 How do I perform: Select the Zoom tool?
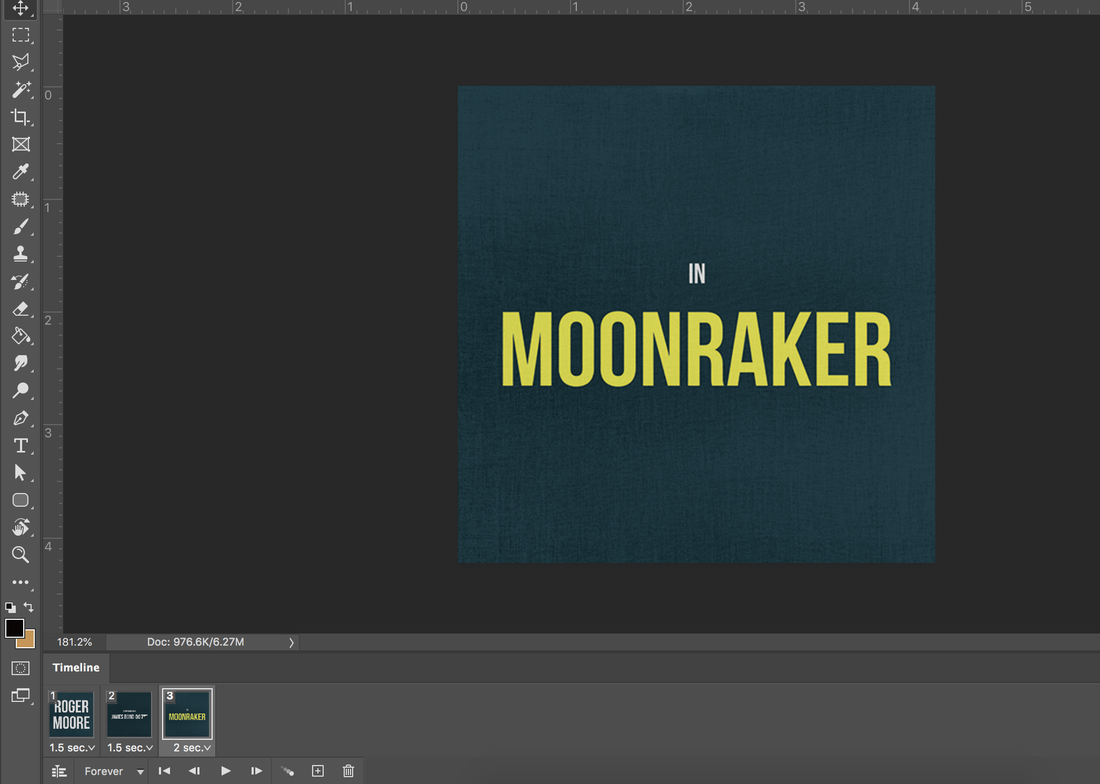pos(20,555)
